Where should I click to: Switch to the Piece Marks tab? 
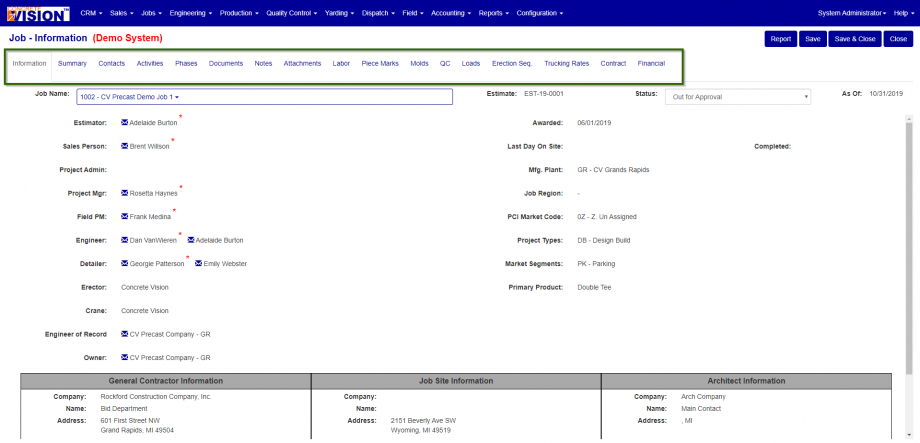click(x=380, y=63)
